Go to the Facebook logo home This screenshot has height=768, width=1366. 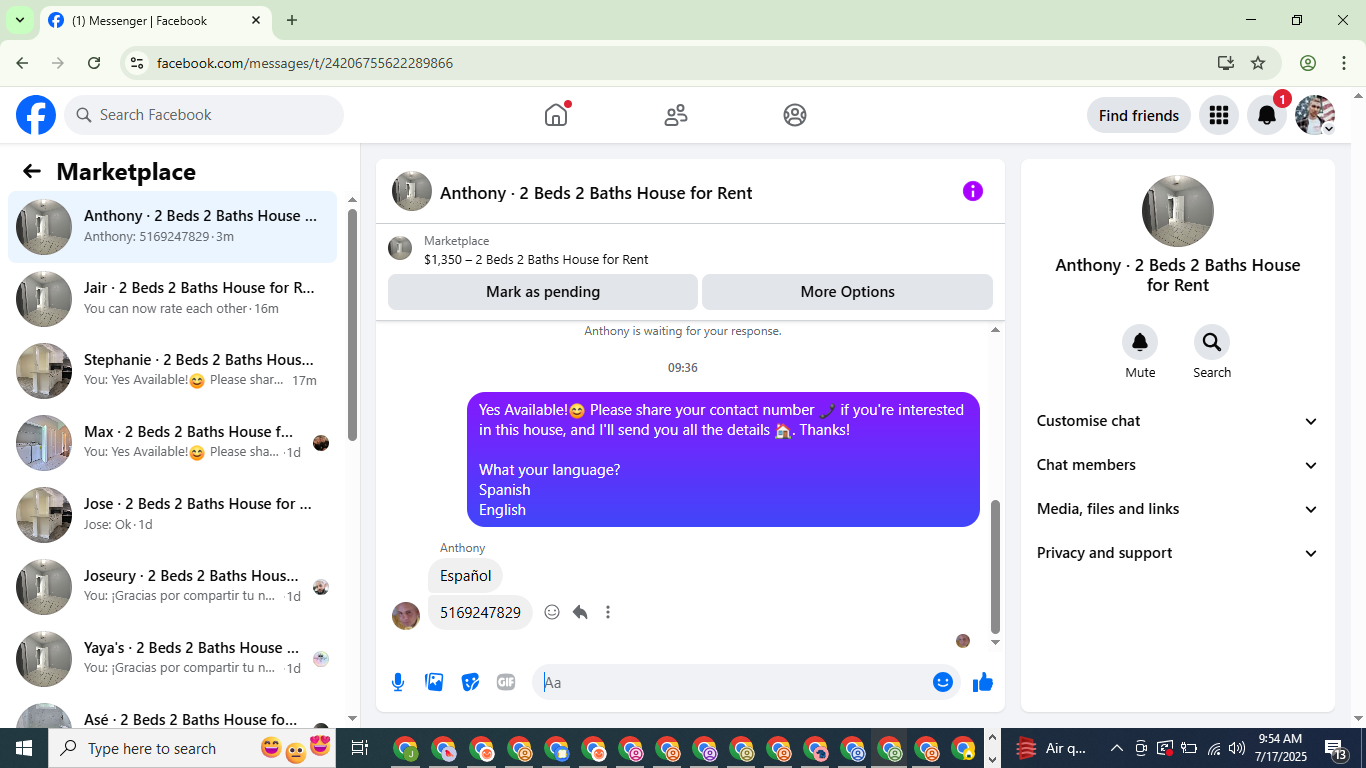(36, 115)
